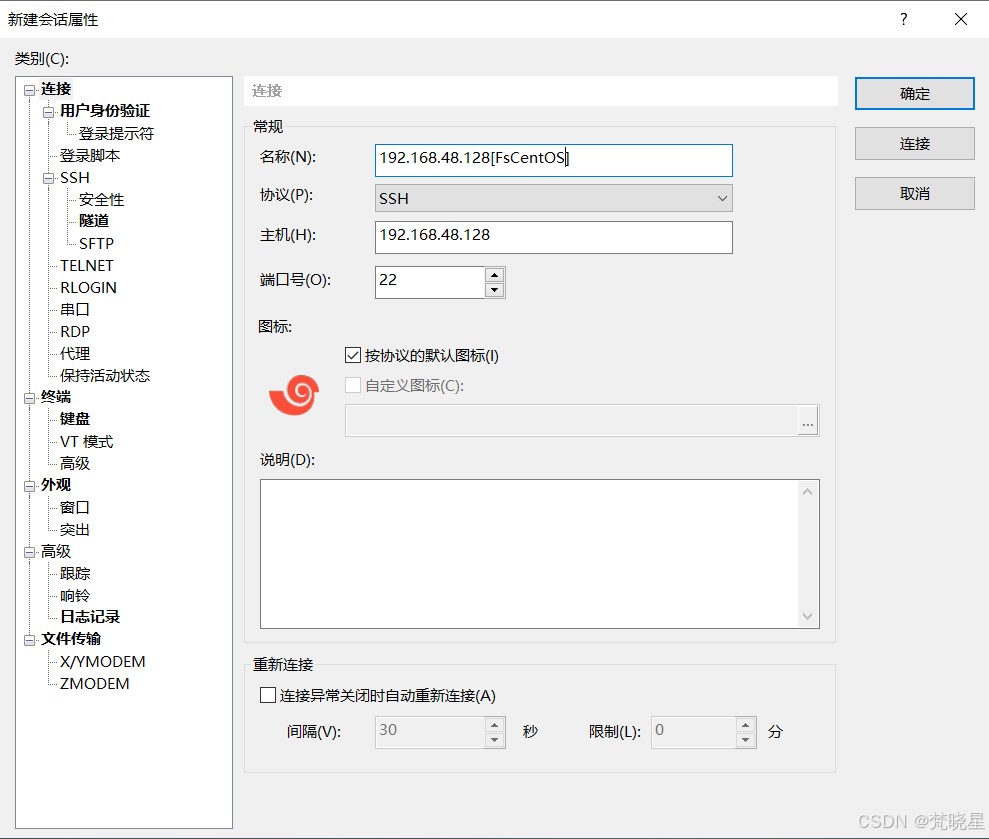The image size is (989, 839).
Task: Collapse the 文件传输 tree node
Action: click(x=29, y=640)
